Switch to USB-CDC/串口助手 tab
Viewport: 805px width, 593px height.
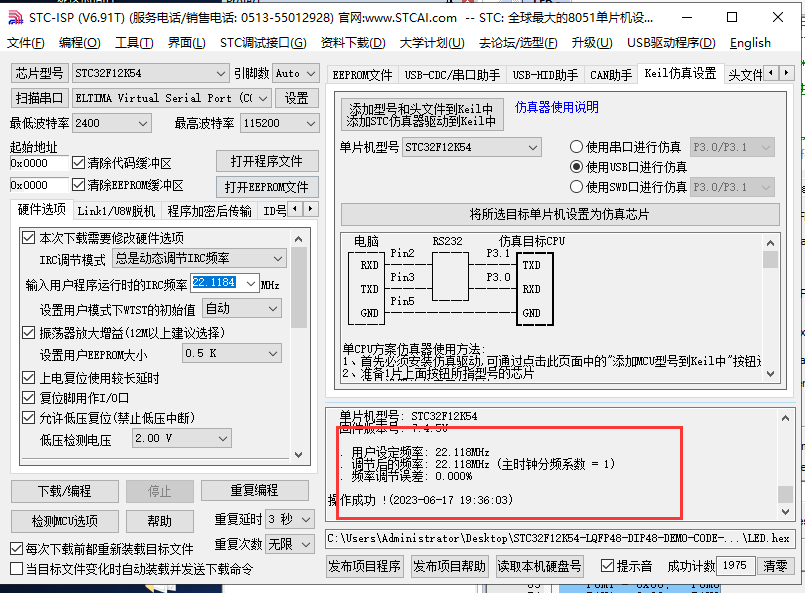pos(452,75)
